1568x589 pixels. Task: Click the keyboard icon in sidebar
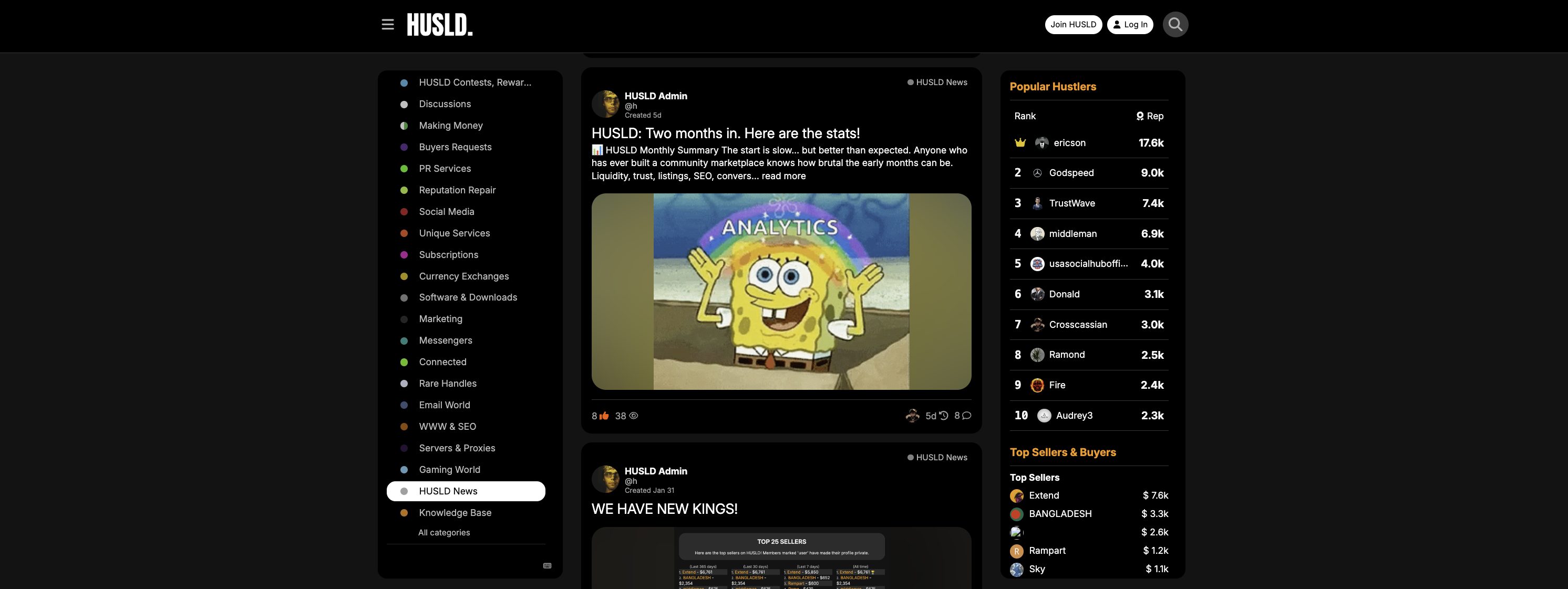coord(546,566)
